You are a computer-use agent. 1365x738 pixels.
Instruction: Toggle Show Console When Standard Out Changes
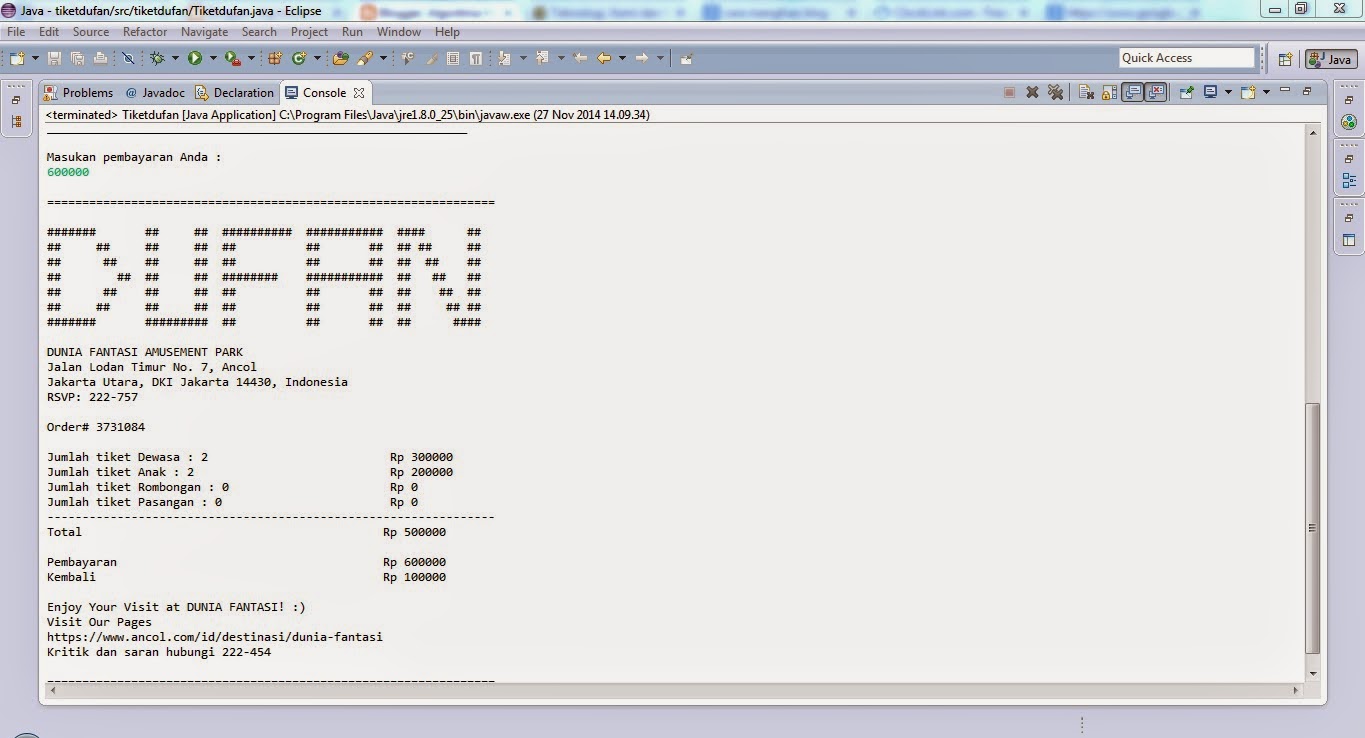pos(1132,92)
